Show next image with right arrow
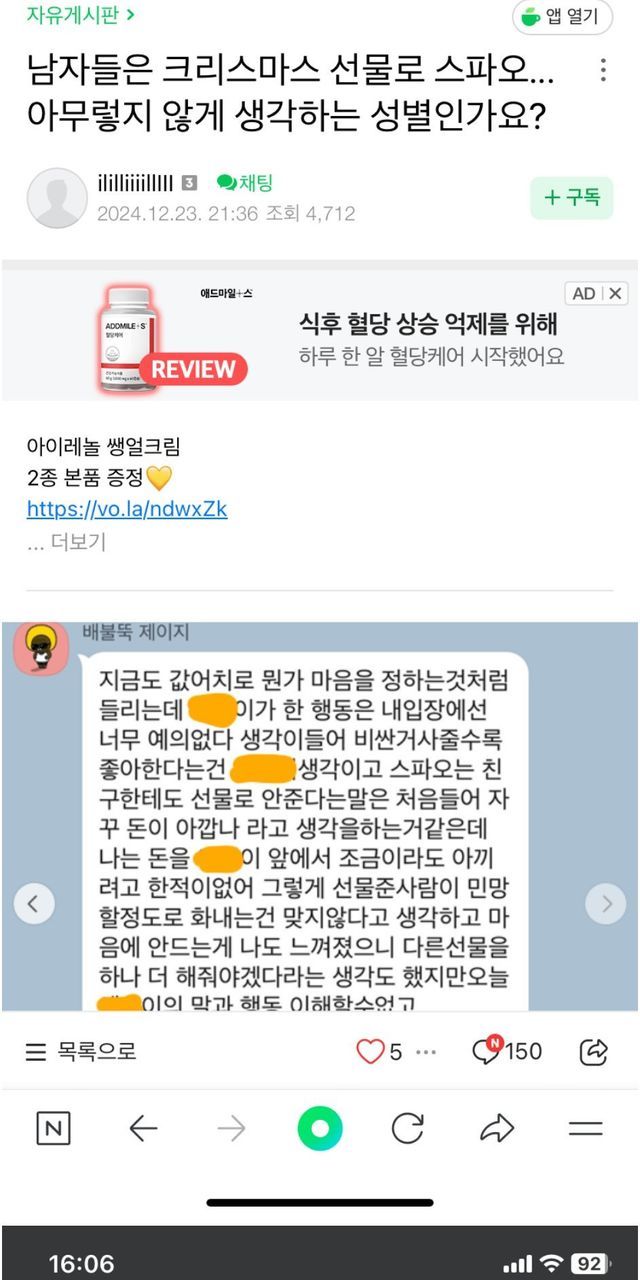This screenshot has width=640, height=1280. (605, 904)
